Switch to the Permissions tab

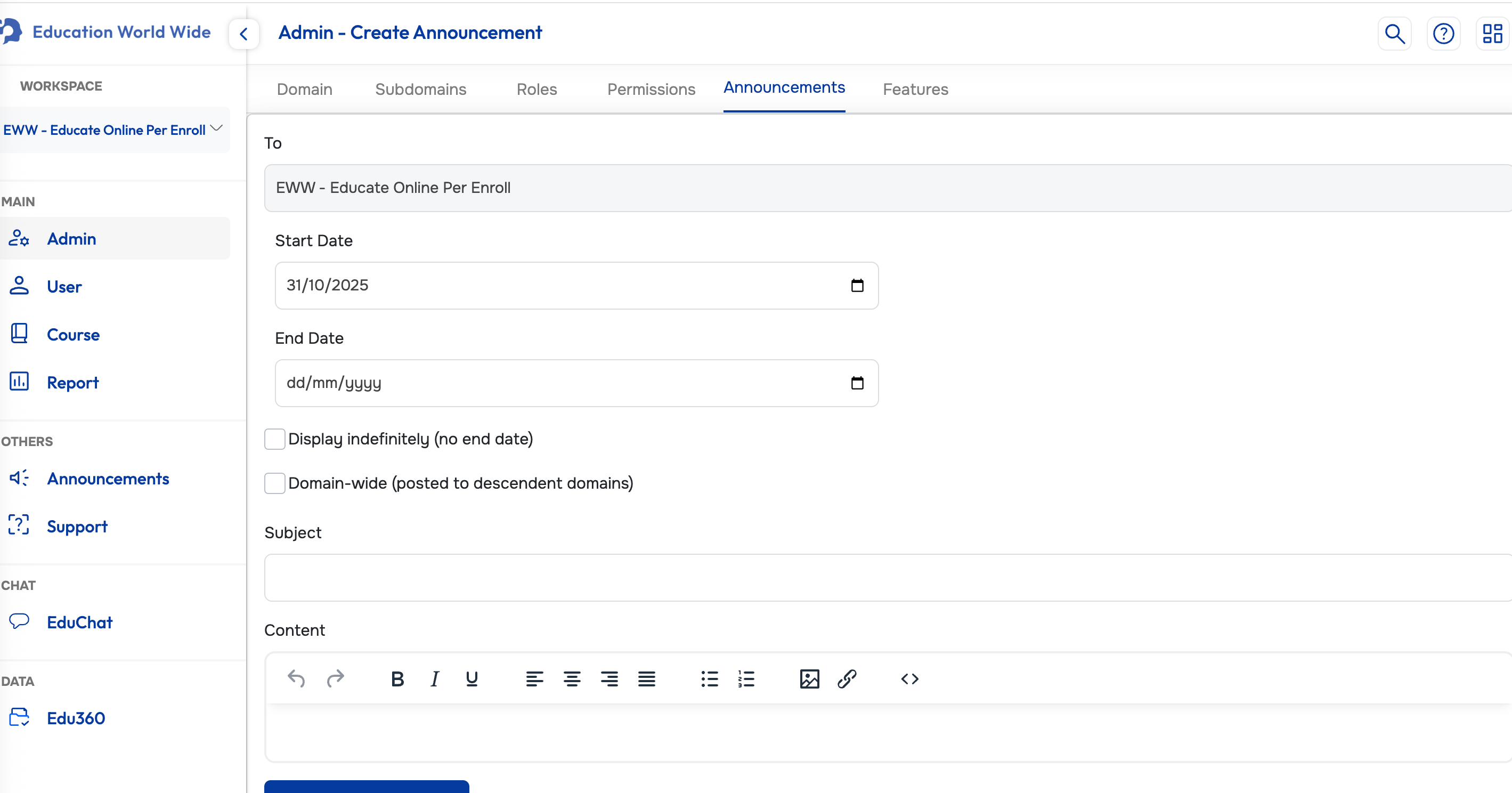[x=651, y=89]
